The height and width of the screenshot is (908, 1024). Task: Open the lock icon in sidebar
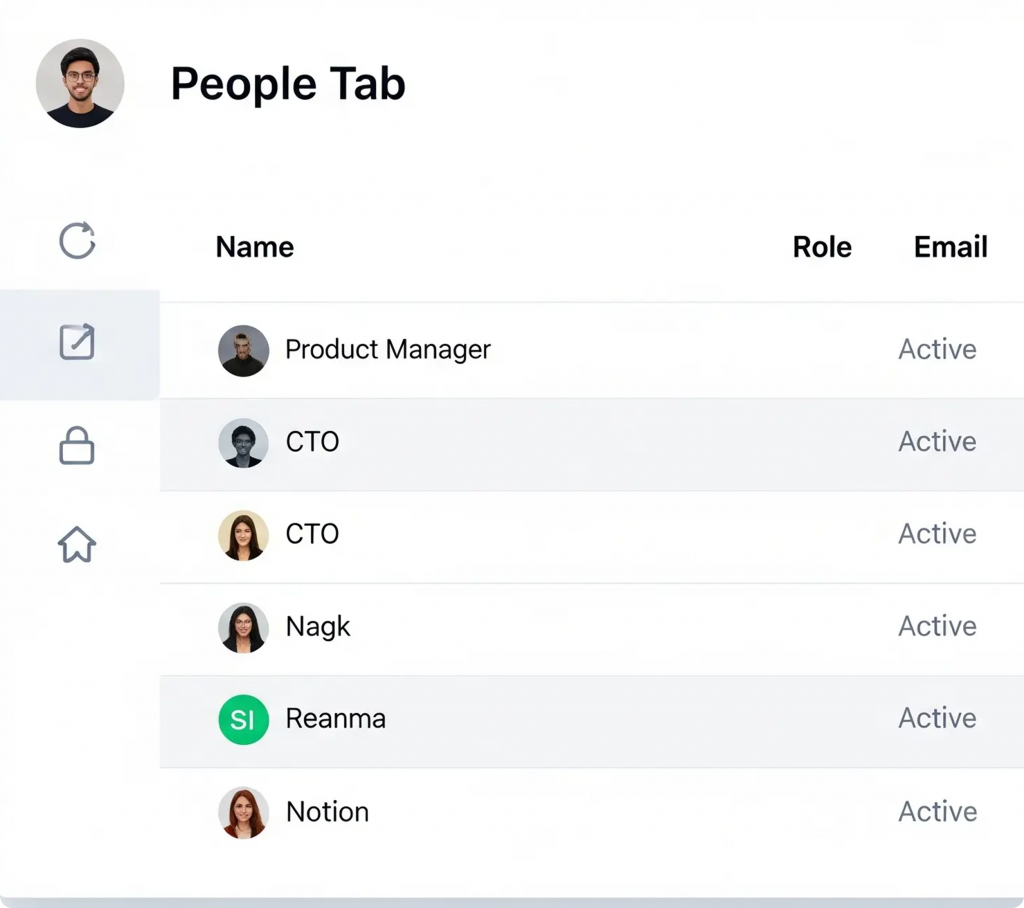tap(77, 445)
